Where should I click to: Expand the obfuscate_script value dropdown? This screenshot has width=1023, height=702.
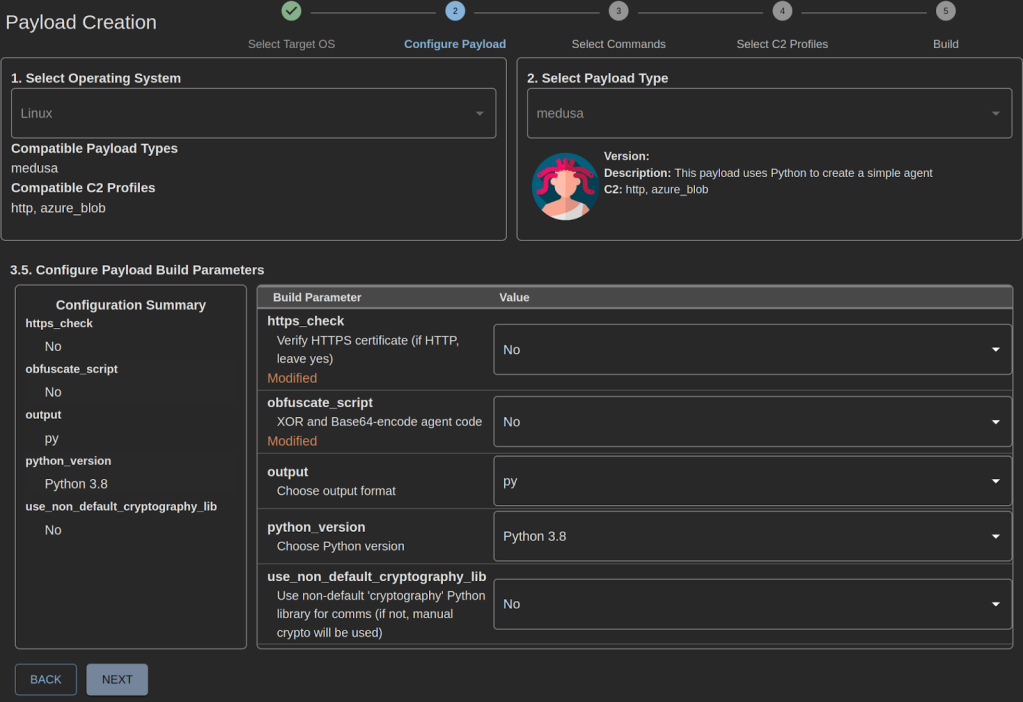752,422
